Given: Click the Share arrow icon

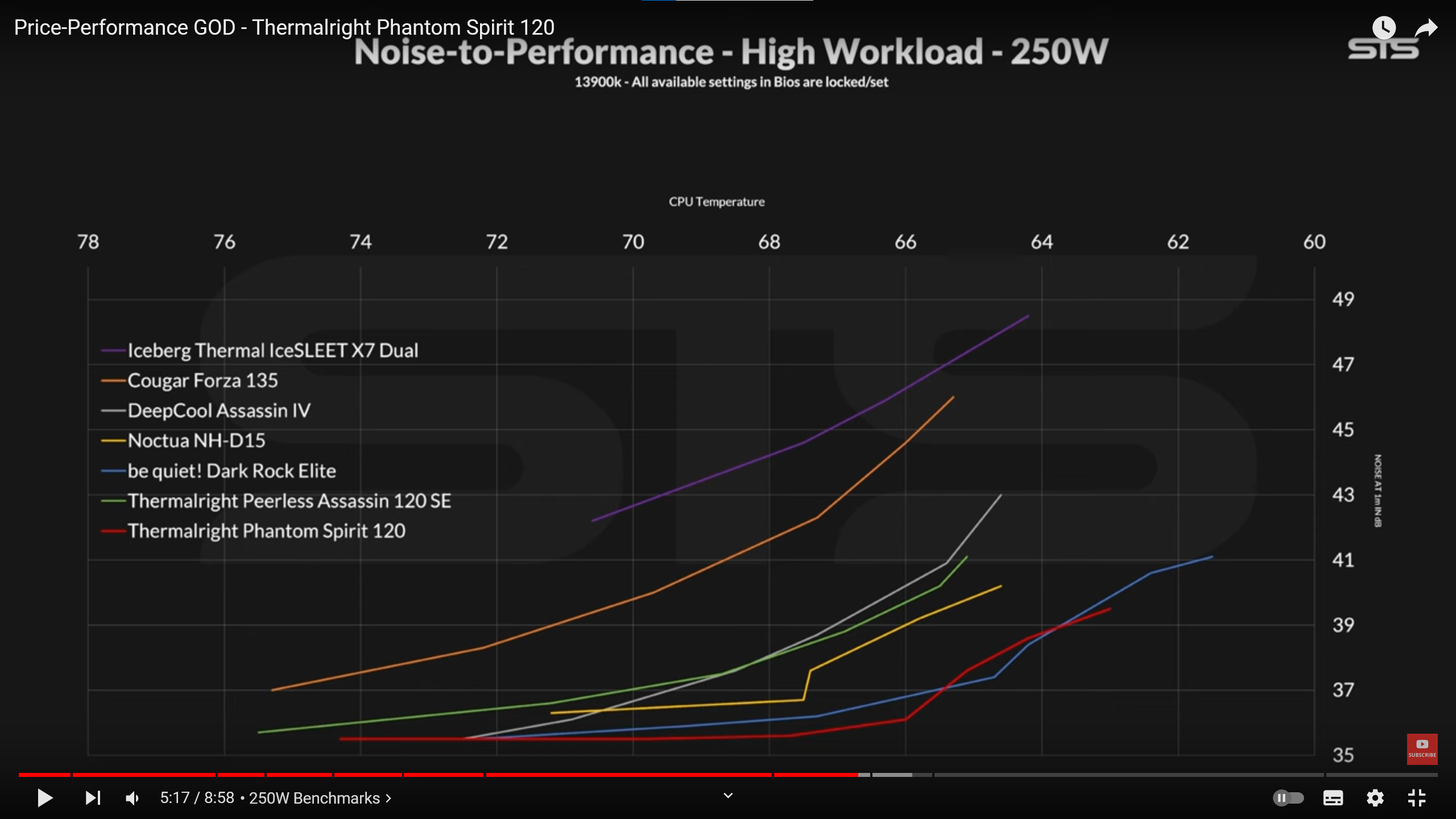Looking at the screenshot, I should point(1426,27).
